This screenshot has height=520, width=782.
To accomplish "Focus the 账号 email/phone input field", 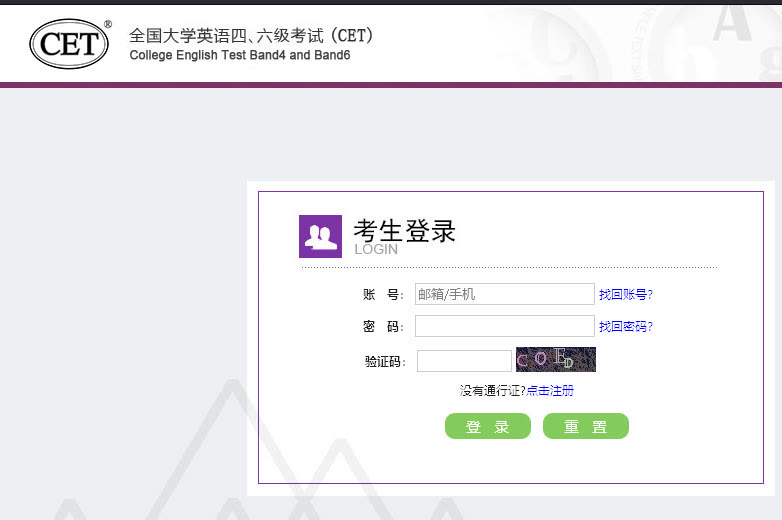I will (504, 294).
